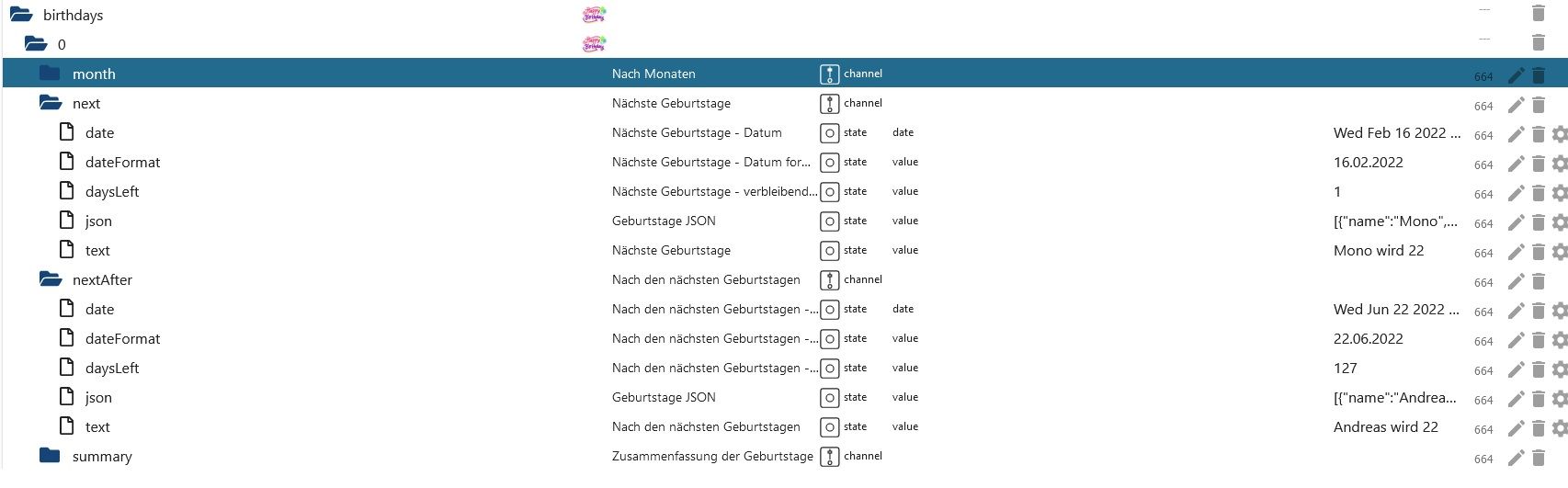The image size is (1568, 488).
Task: Click the trash icon in the 0 instance row
Action: click(1538, 42)
